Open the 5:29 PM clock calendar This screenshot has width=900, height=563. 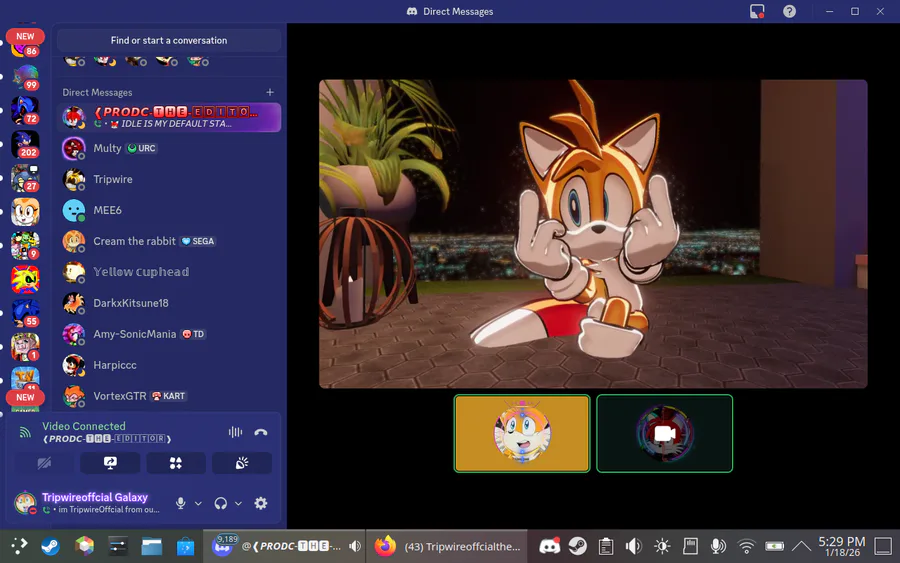tap(841, 546)
